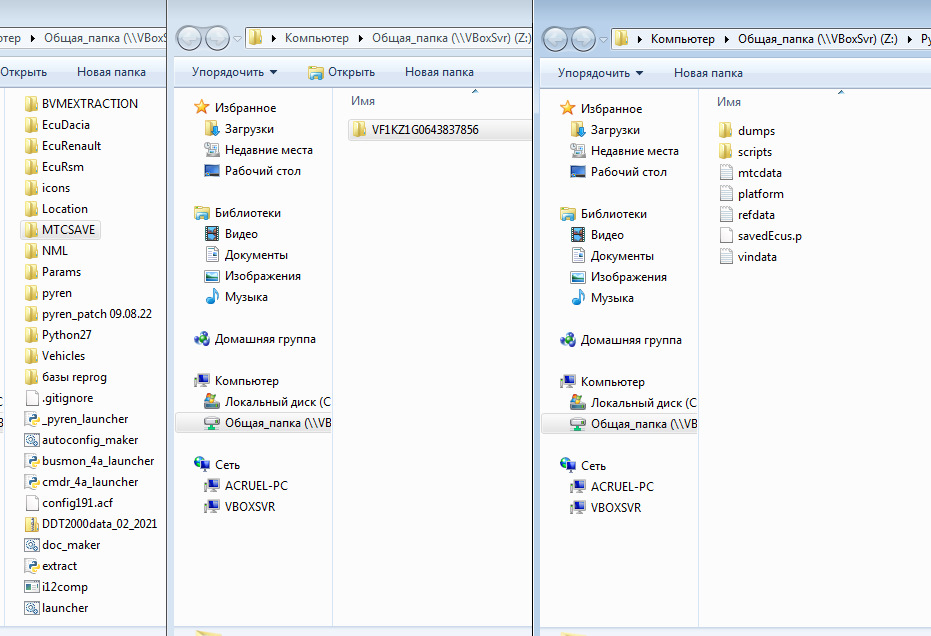Select the mtcdata file
The width and height of the screenshot is (931, 636).
(750, 173)
